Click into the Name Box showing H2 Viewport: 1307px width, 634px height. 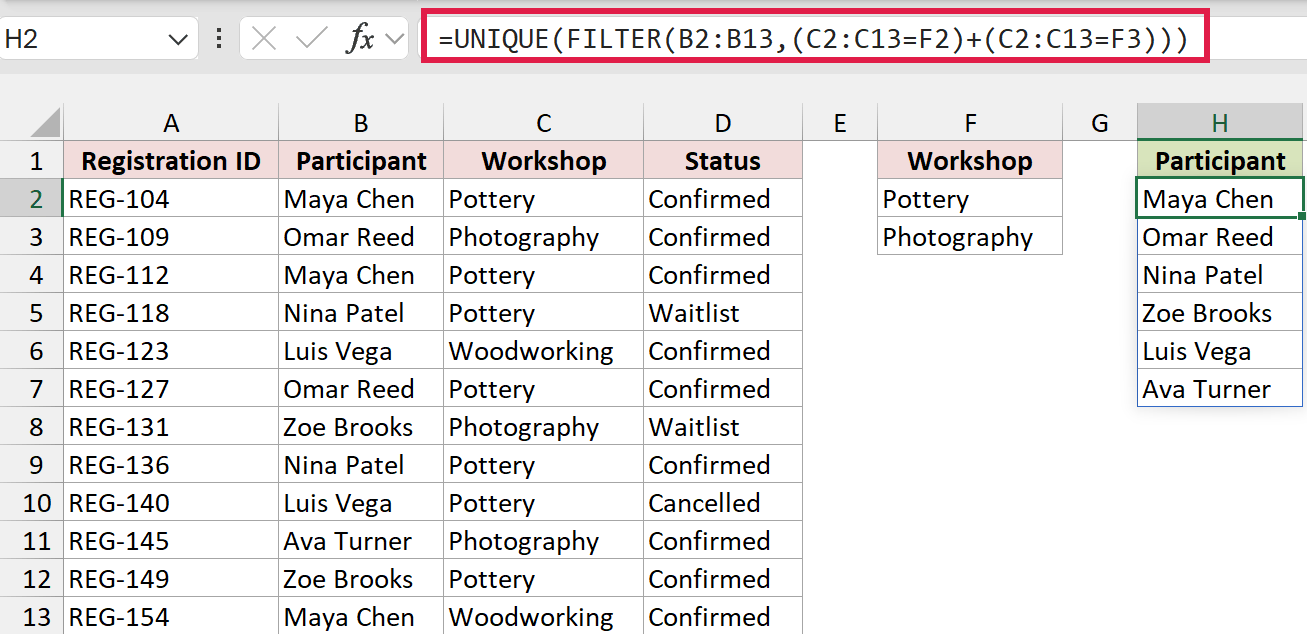(82, 40)
